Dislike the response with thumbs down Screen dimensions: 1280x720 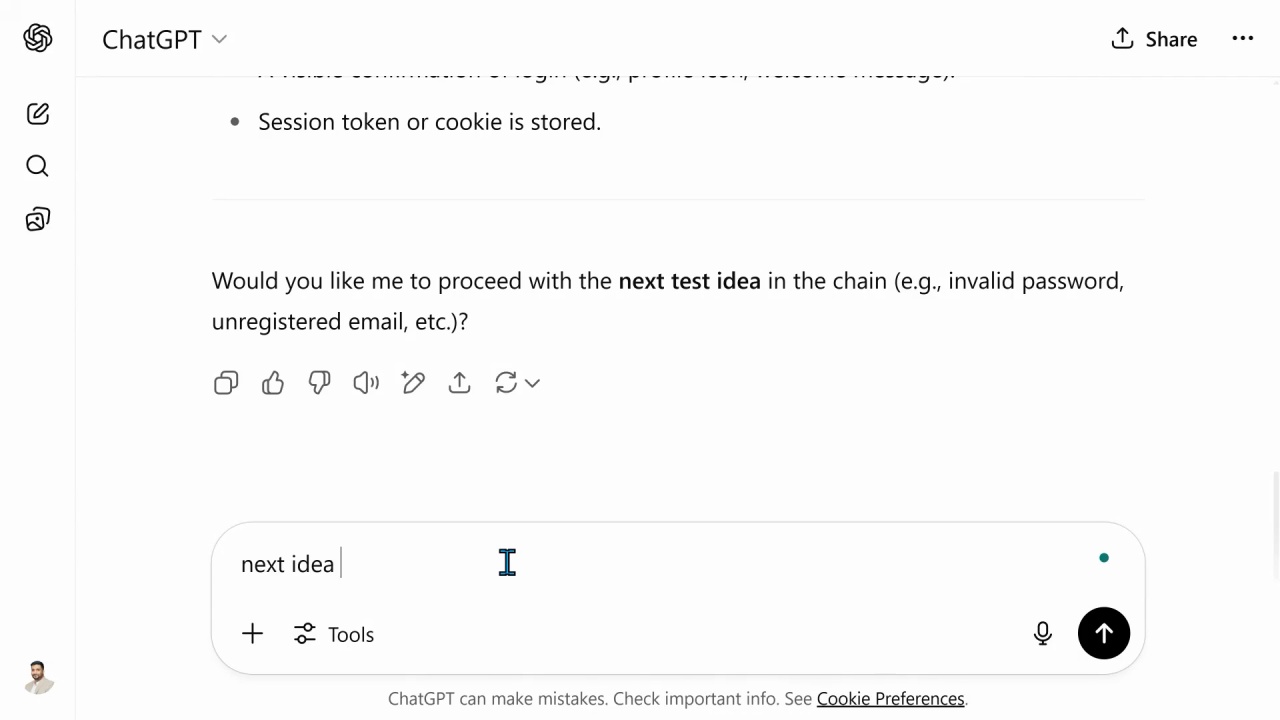click(320, 383)
